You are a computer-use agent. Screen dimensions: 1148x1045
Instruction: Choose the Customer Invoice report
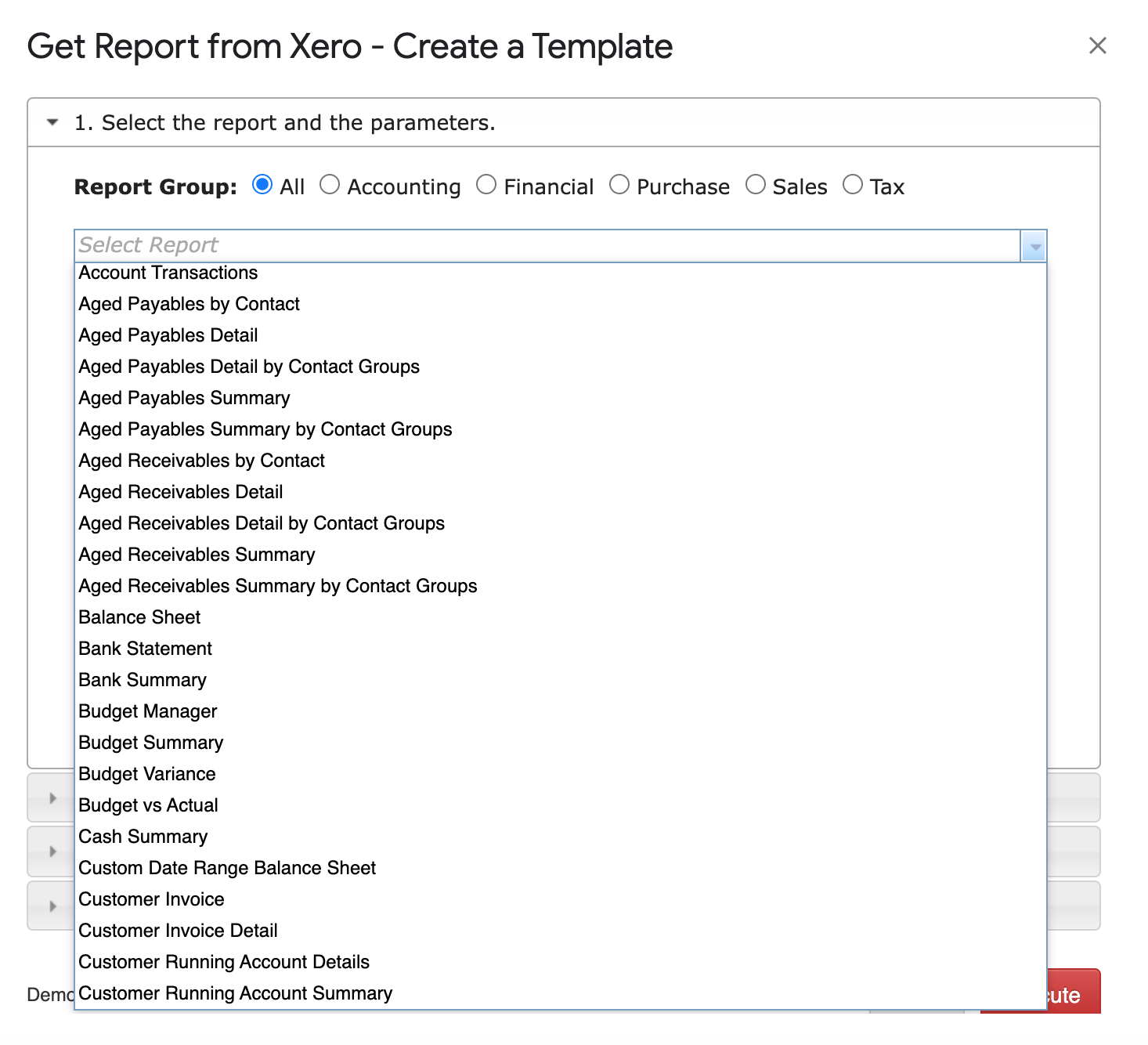(x=561, y=899)
